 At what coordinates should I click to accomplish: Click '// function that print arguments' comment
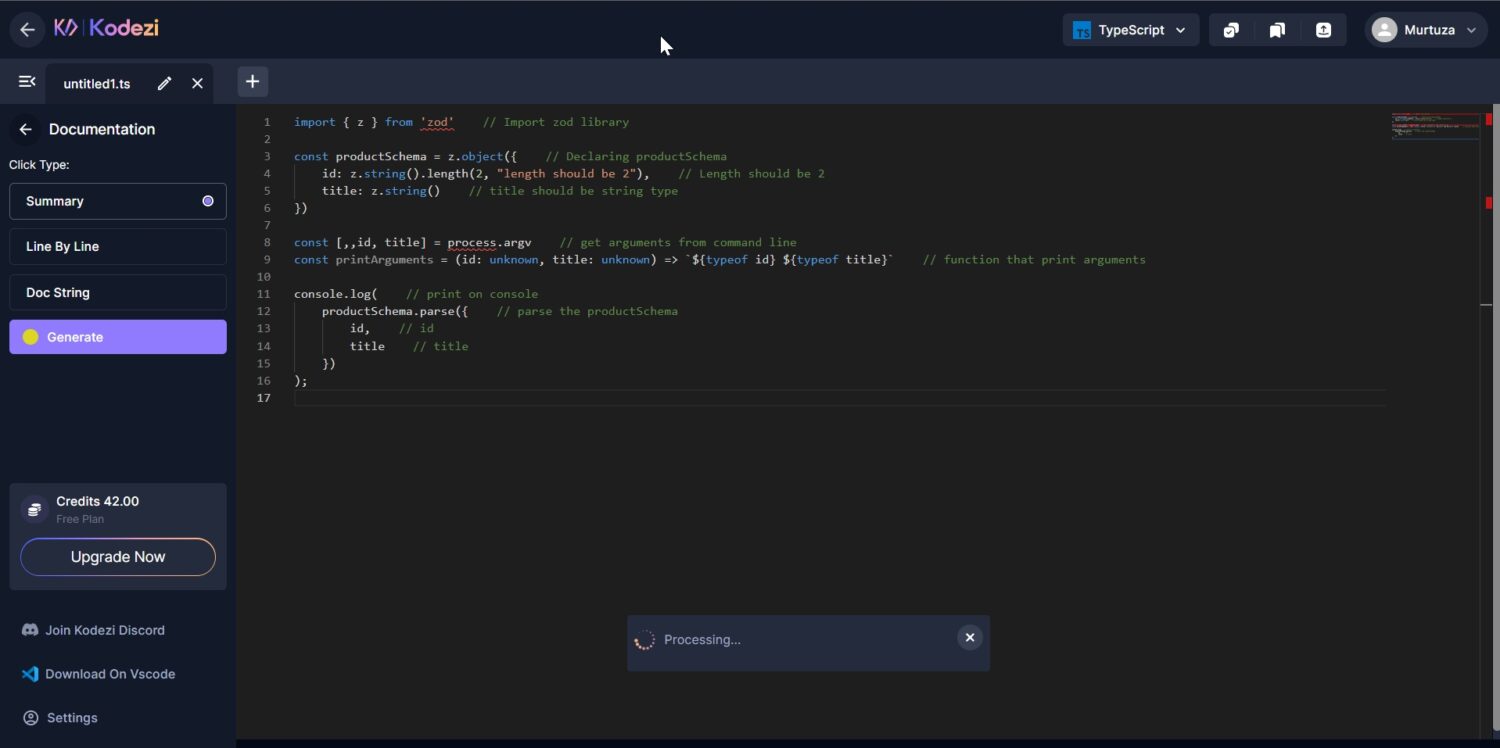[x=1034, y=260]
